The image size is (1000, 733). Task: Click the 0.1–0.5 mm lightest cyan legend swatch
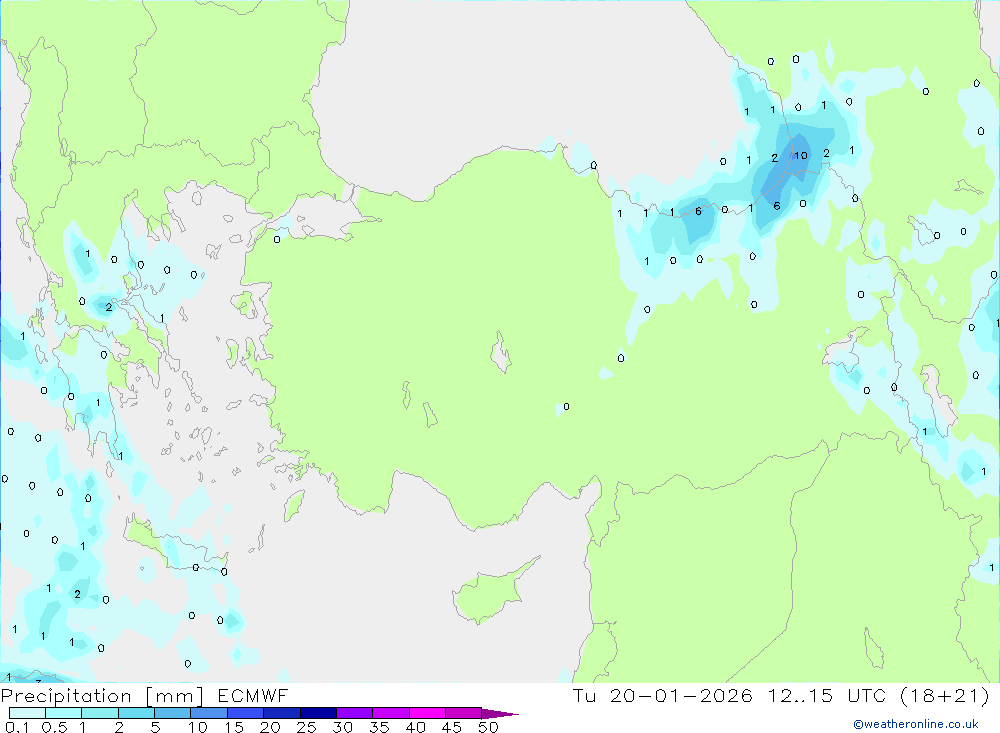[x=27, y=713]
